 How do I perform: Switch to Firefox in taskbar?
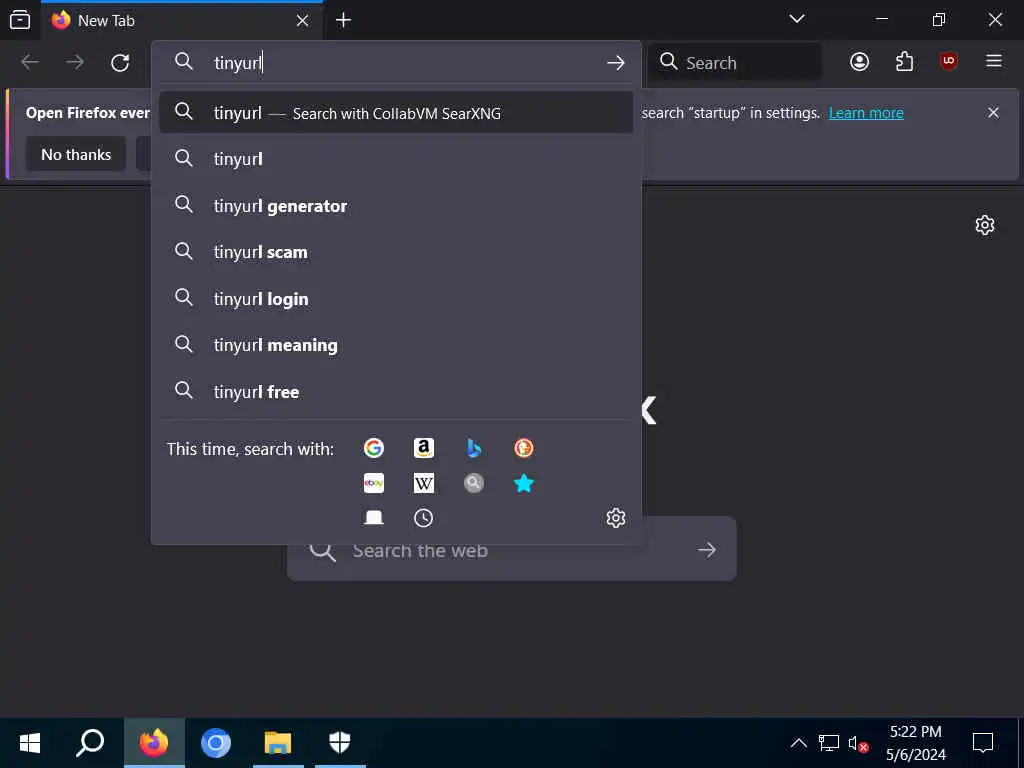(x=154, y=743)
